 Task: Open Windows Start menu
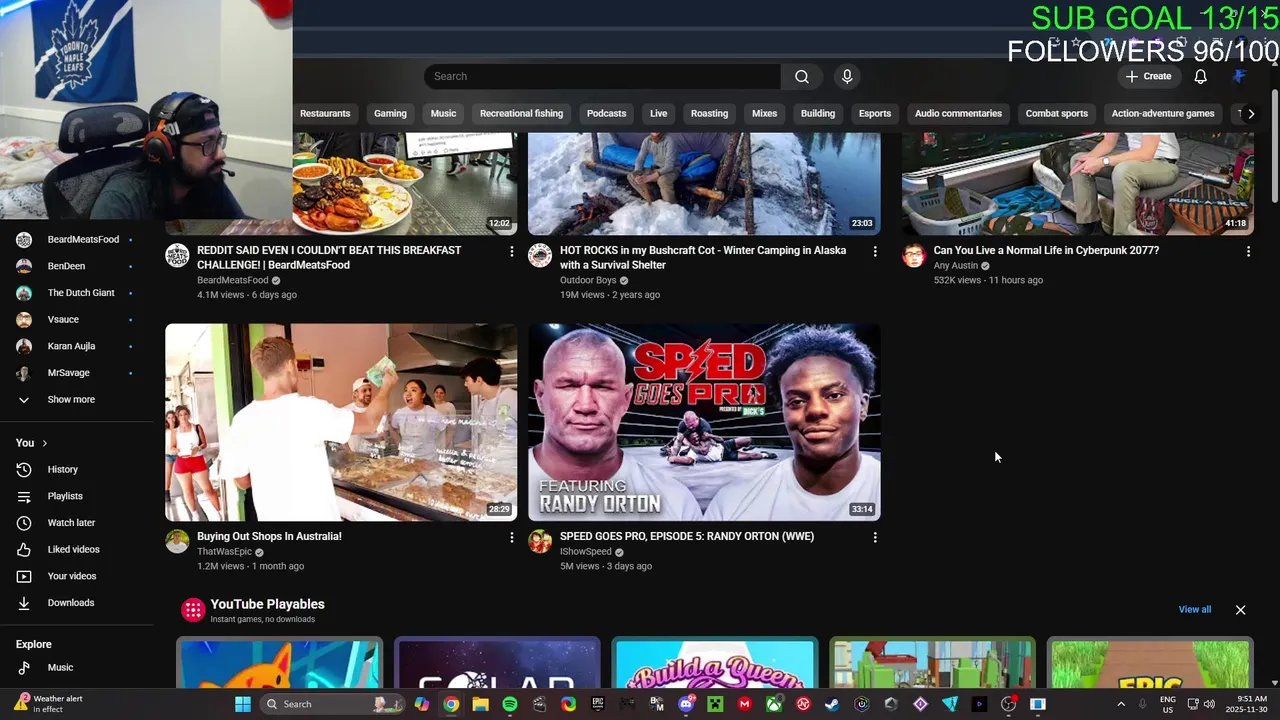coord(242,704)
